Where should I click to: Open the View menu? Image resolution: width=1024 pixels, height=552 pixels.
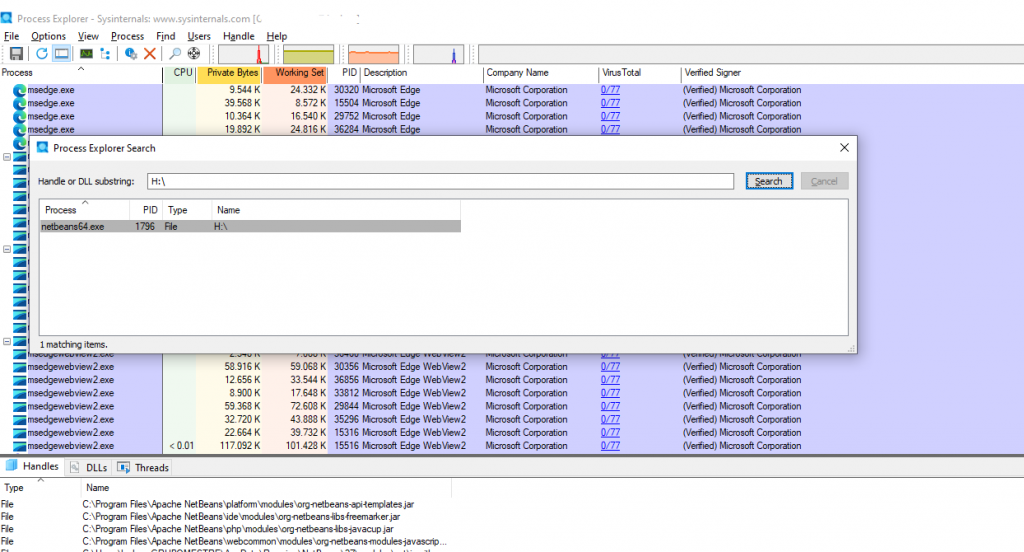pyautogui.click(x=88, y=36)
